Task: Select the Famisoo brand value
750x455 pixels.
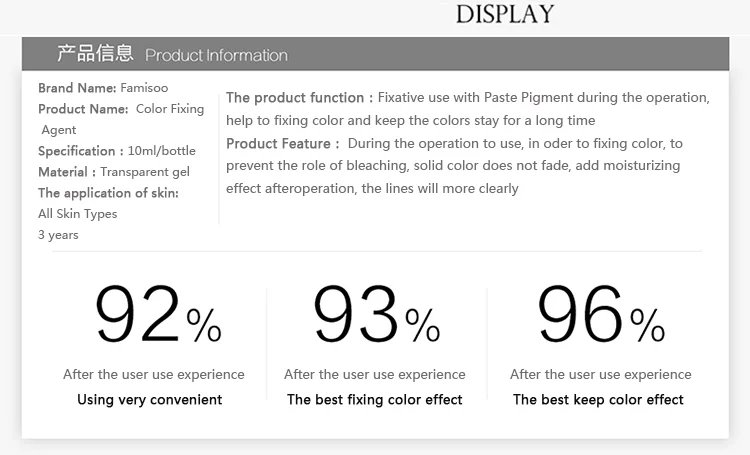Action: point(144,88)
